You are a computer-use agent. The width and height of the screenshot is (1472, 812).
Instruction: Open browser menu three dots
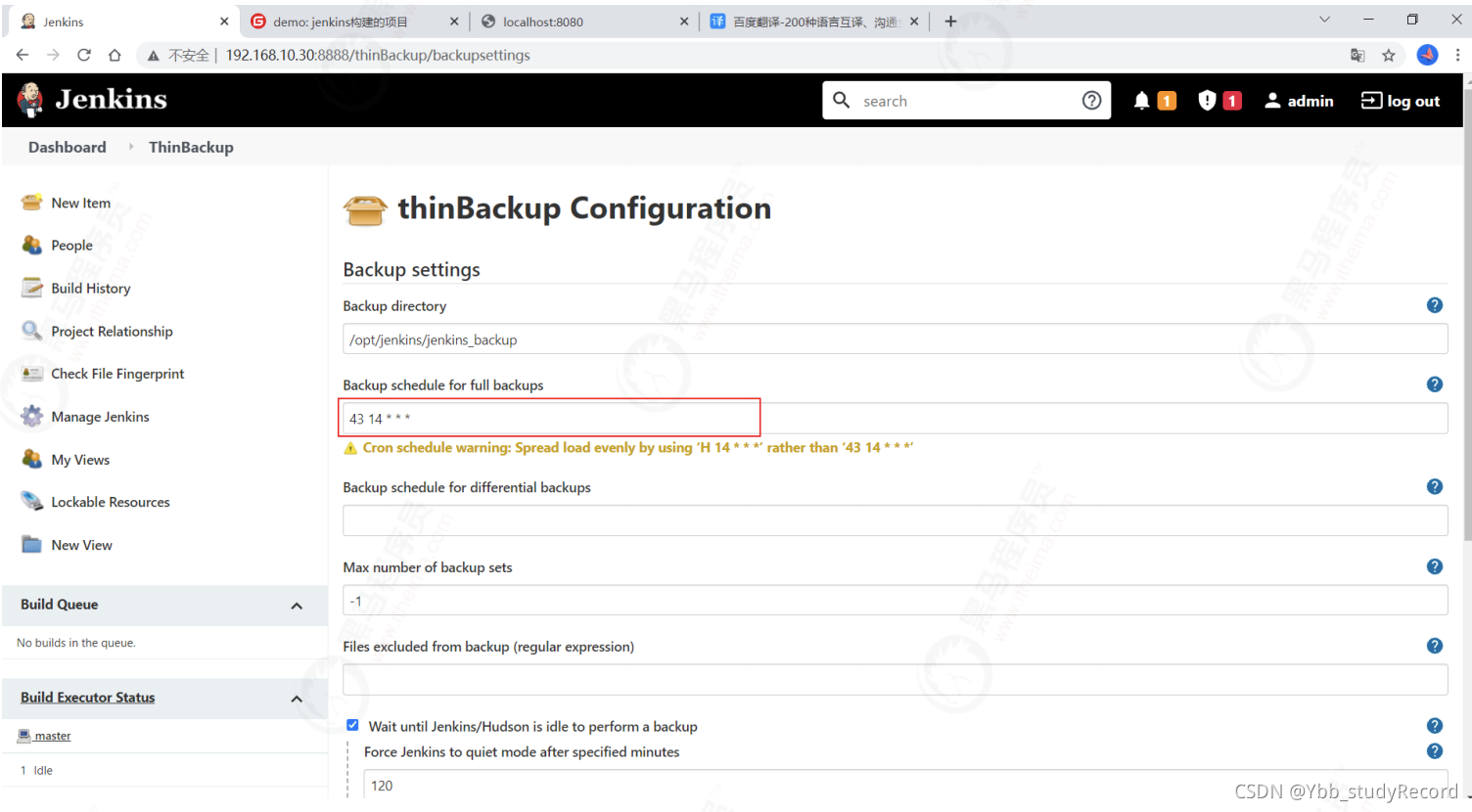[x=1457, y=55]
